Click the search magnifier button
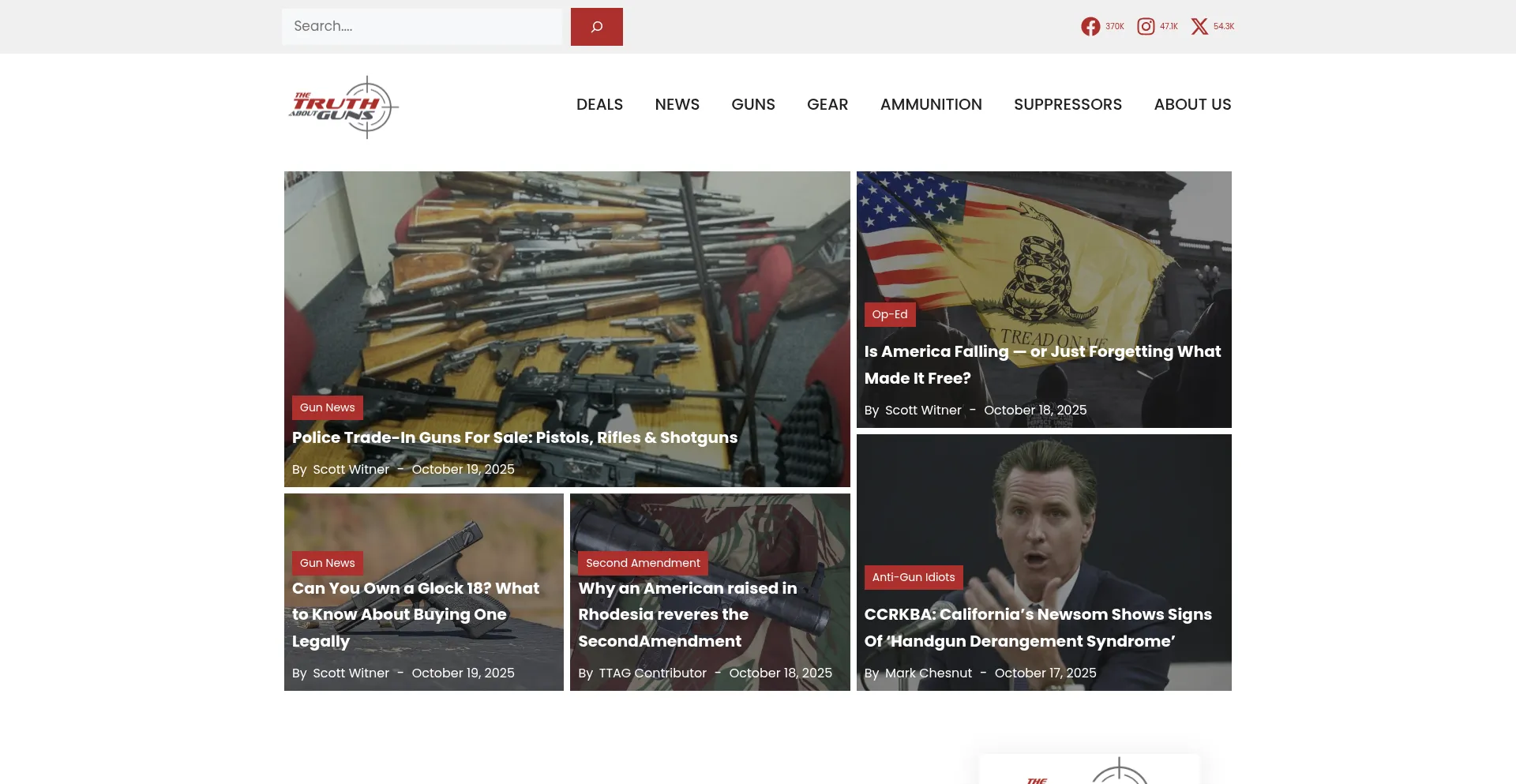The height and width of the screenshot is (784, 1516). pos(596,27)
